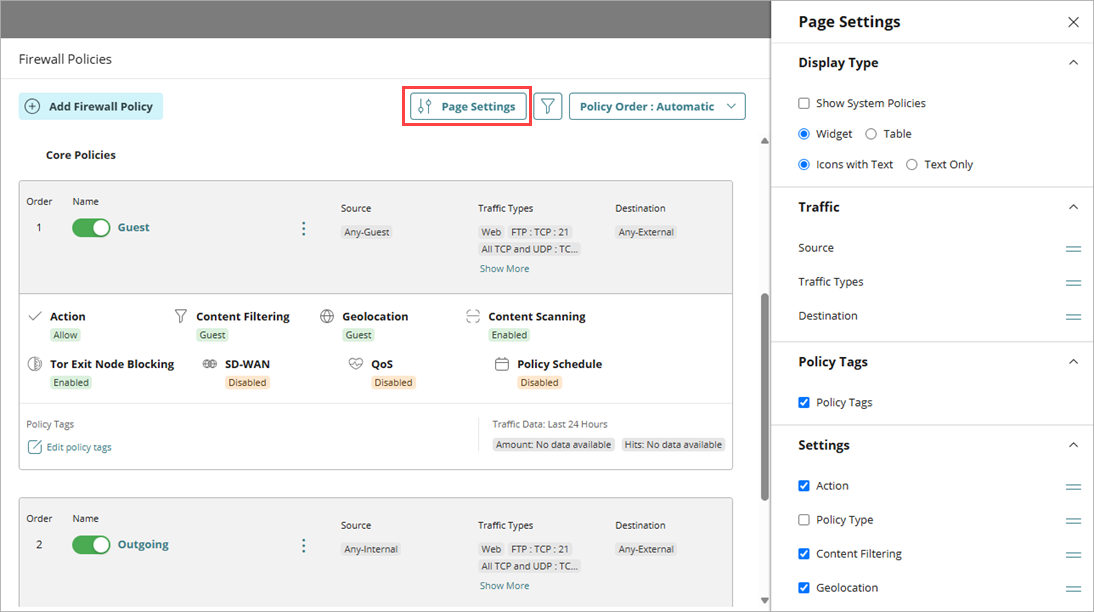Close the Page Settings panel
The height and width of the screenshot is (612, 1094).
1073,22
